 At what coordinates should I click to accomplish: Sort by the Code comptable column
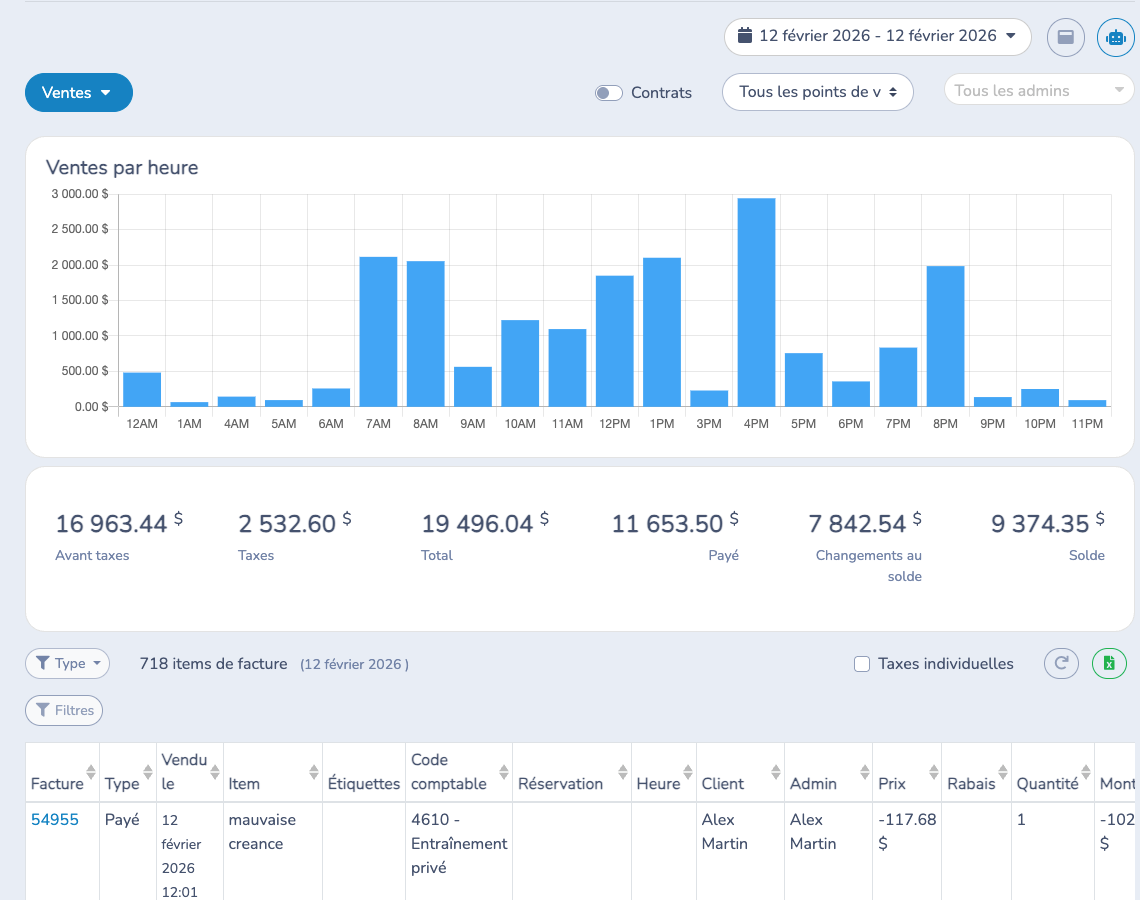pyautogui.click(x=459, y=772)
